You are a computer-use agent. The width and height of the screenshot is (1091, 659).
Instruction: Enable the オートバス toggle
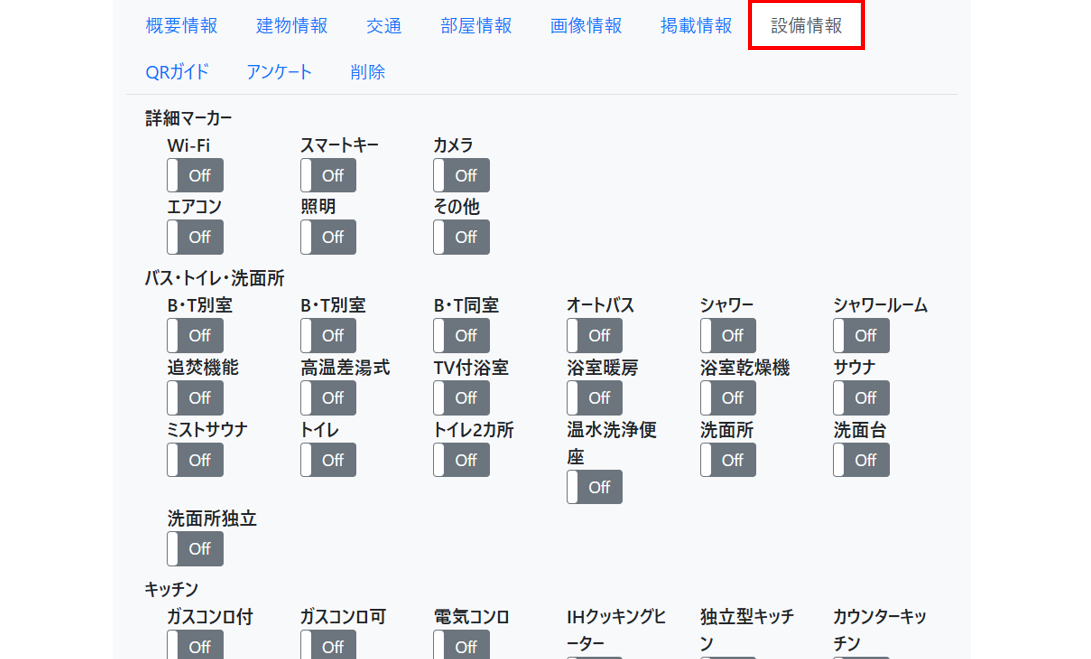tap(594, 335)
